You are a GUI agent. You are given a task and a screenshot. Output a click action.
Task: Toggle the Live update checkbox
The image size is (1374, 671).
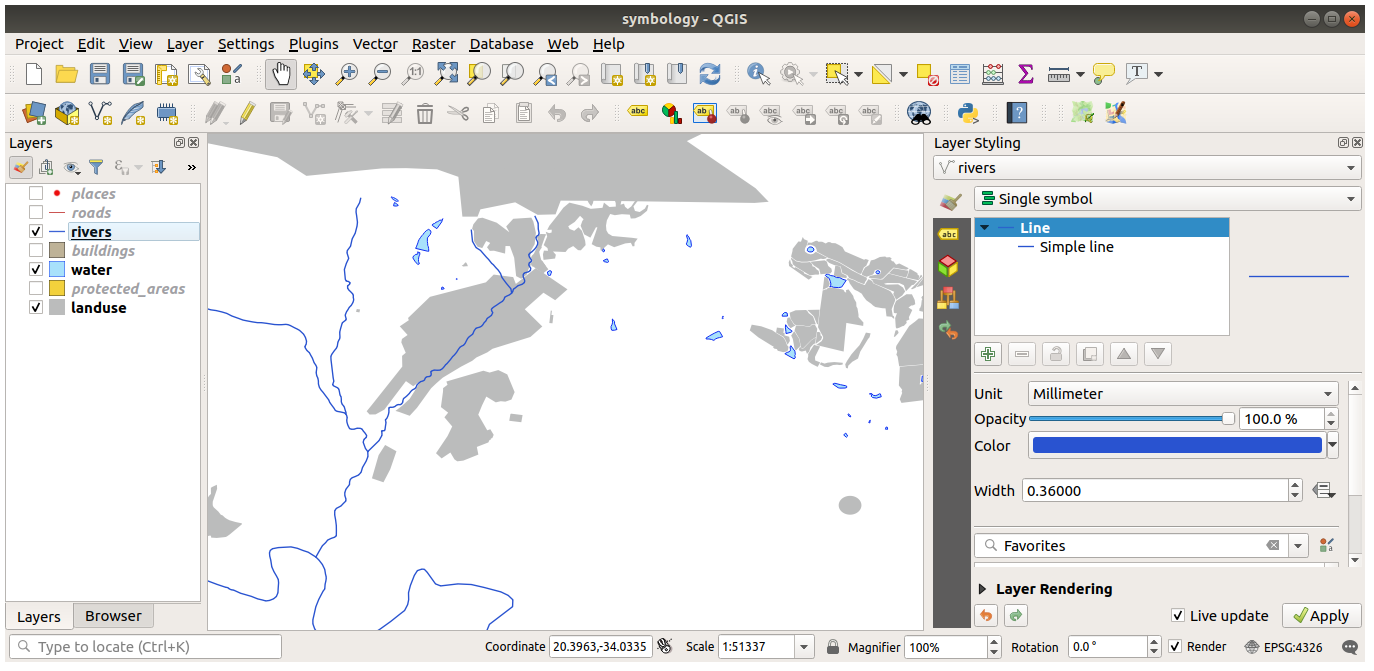[1178, 616]
